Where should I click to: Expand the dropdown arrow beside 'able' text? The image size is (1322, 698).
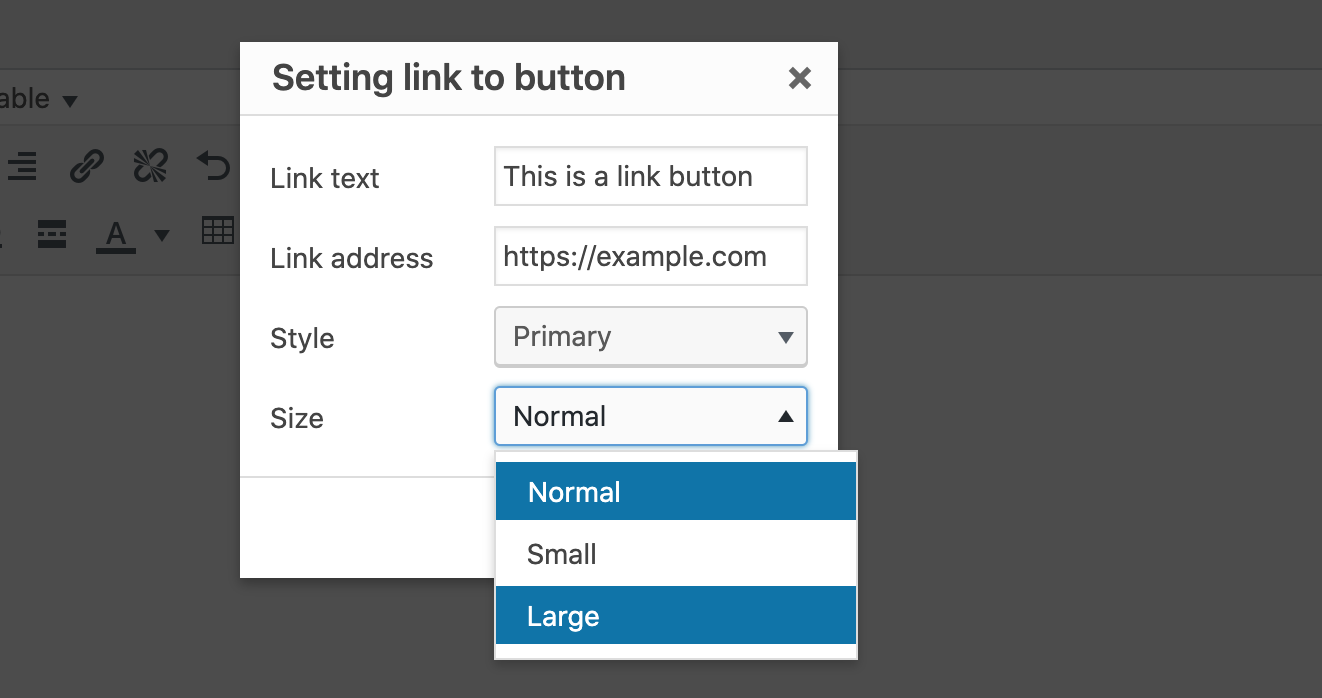(69, 101)
